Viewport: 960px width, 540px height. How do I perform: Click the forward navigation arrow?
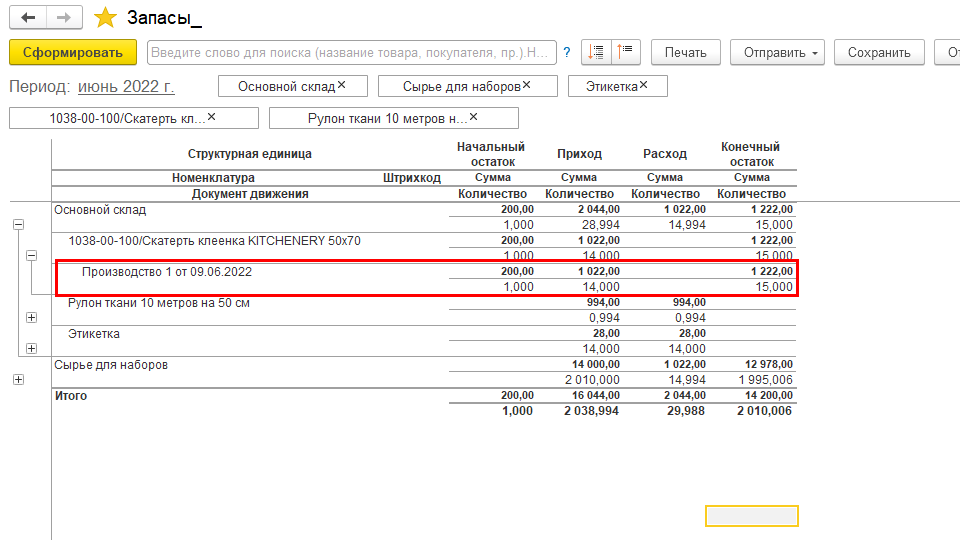pyautogui.click(x=64, y=18)
